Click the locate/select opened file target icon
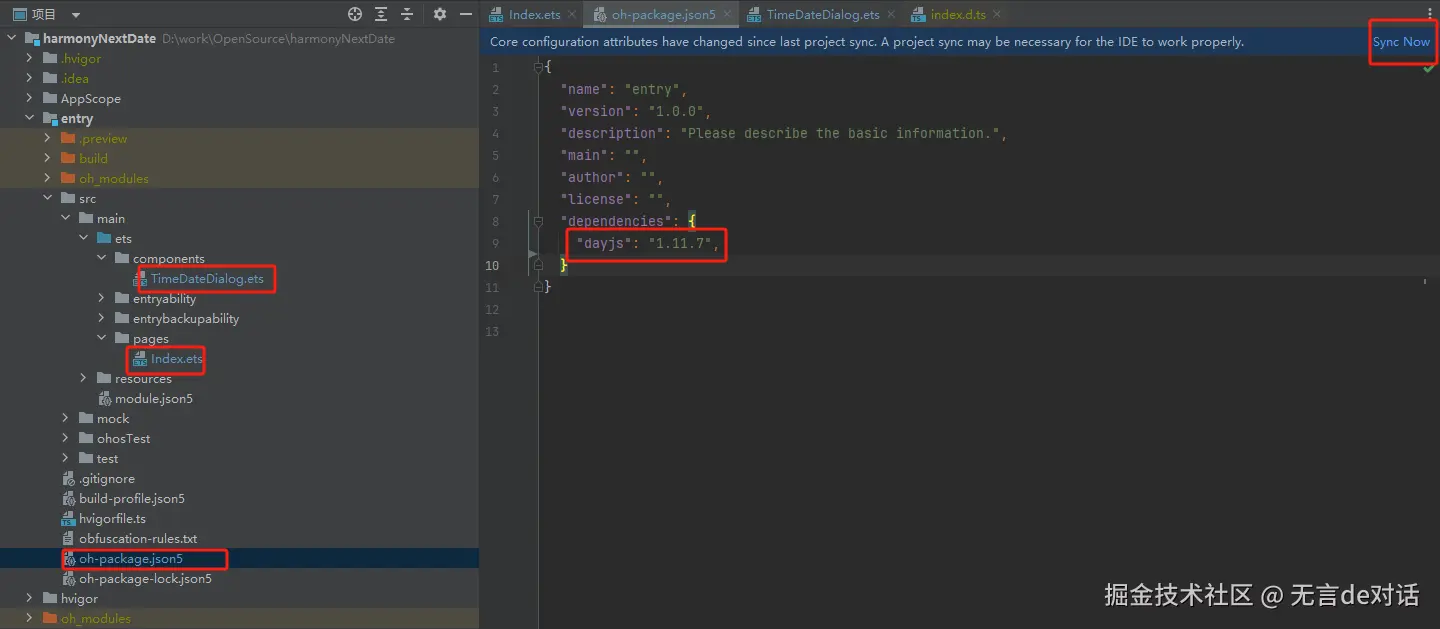This screenshot has width=1440, height=629. coord(354,14)
